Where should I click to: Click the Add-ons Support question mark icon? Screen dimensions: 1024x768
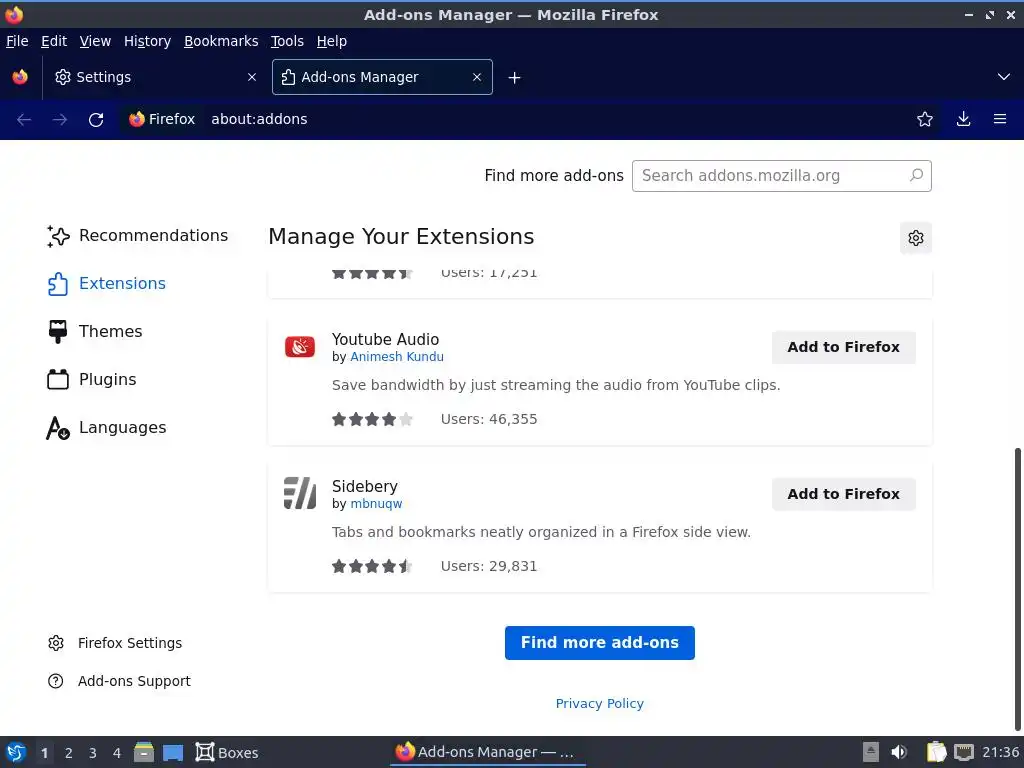(56, 681)
